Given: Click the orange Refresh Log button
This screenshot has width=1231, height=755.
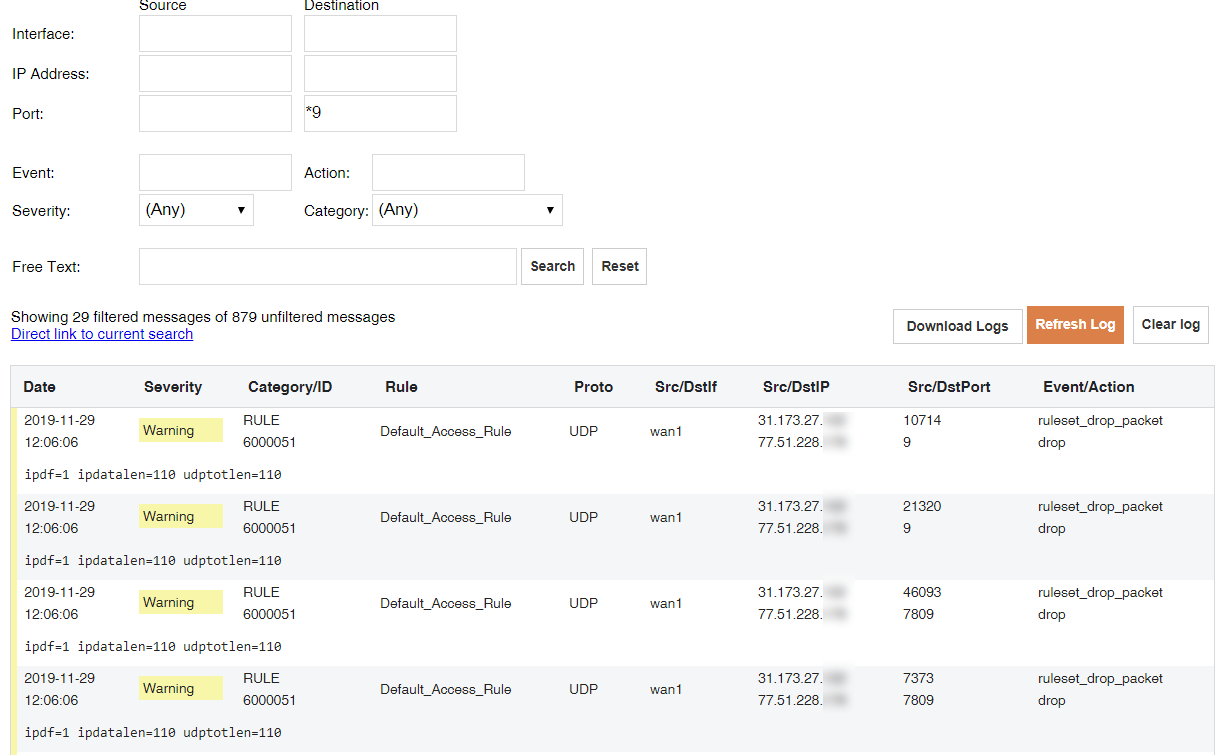Looking at the screenshot, I should tap(1075, 325).
